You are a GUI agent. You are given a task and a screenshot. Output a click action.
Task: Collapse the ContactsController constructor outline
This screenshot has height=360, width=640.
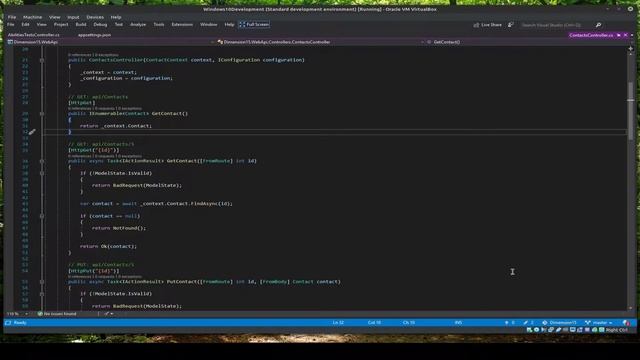pos(42,60)
